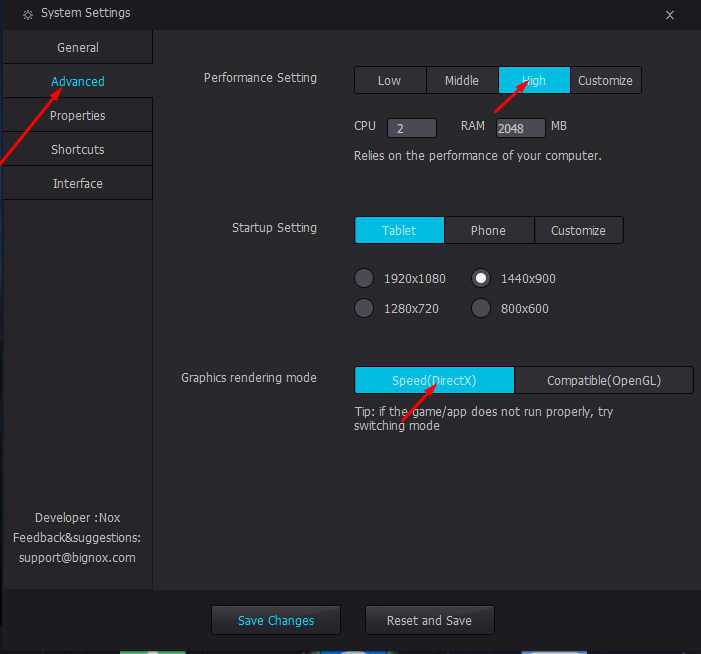This screenshot has width=701, height=654.
Task: Set performance to Low
Action: tap(390, 80)
